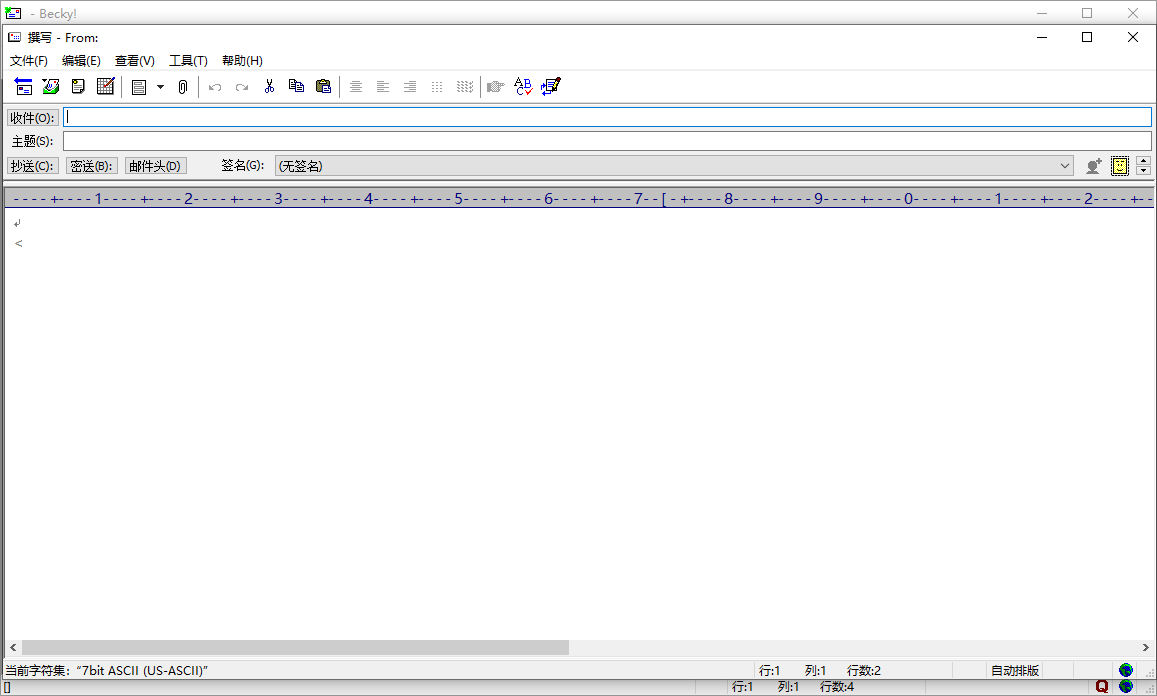Image resolution: width=1157 pixels, height=696 pixels.
Task: Cut selection with the scissors icon
Action: click(x=269, y=86)
